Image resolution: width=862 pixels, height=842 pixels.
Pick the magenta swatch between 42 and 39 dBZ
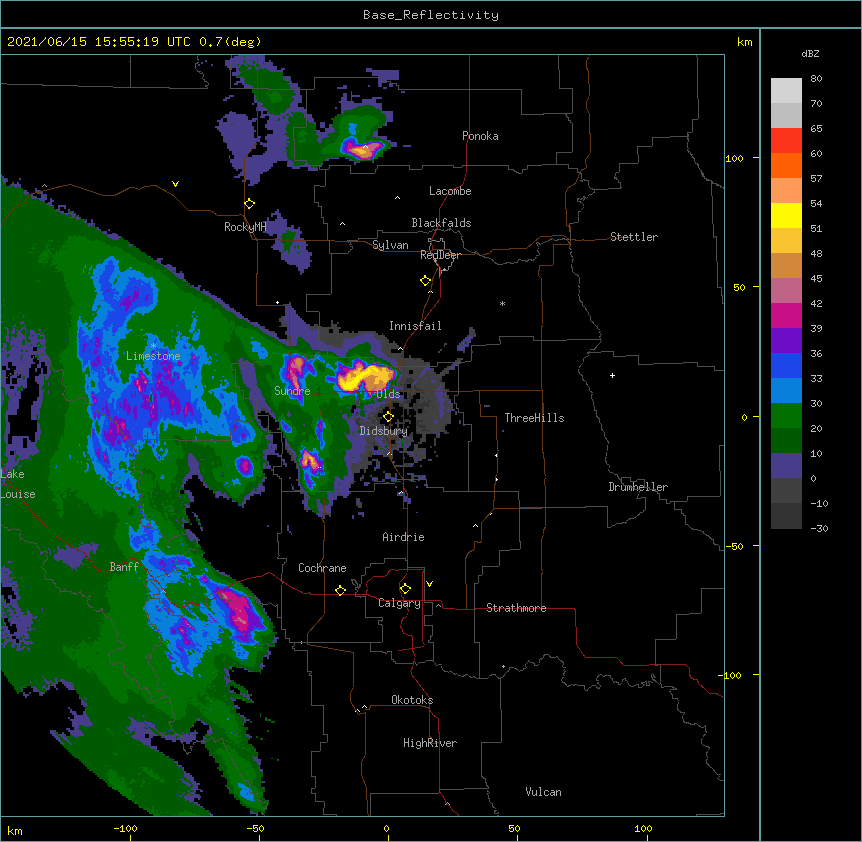pos(786,315)
